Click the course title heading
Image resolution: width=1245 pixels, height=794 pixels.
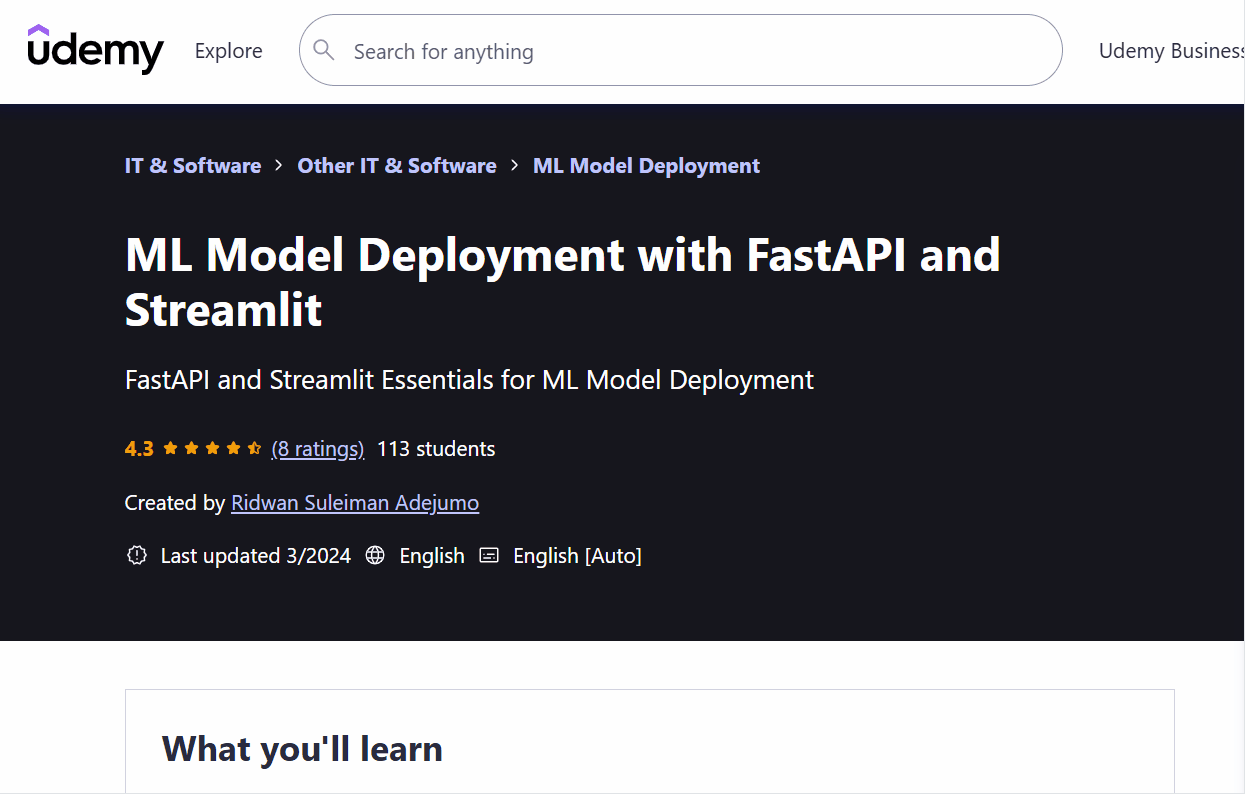click(x=563, y=283)
